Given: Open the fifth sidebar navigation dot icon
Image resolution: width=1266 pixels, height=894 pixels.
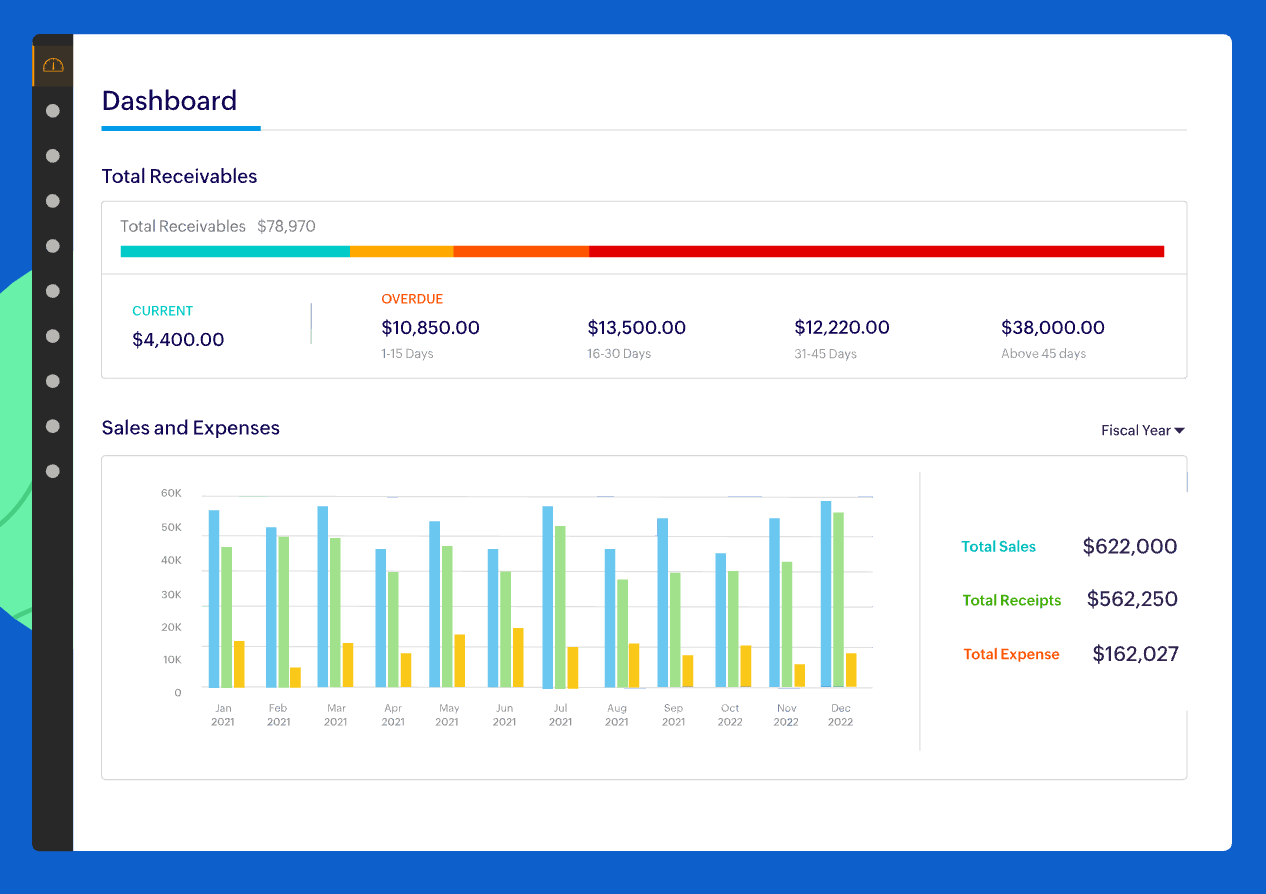Looking at the screenshot, I should pyautogui.click(x=52, y=291).
